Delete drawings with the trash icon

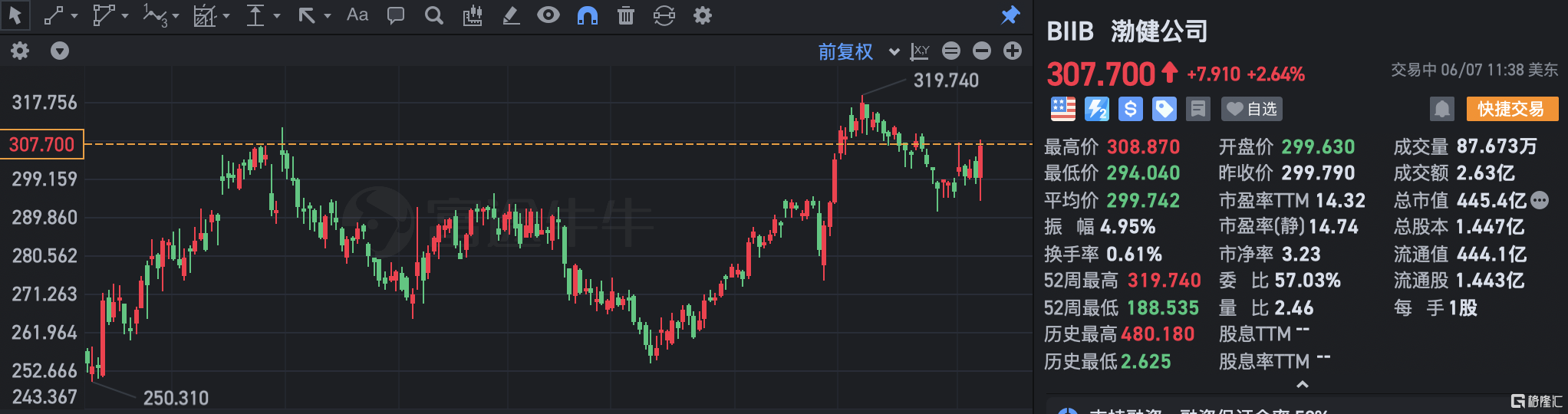(626, 15)
